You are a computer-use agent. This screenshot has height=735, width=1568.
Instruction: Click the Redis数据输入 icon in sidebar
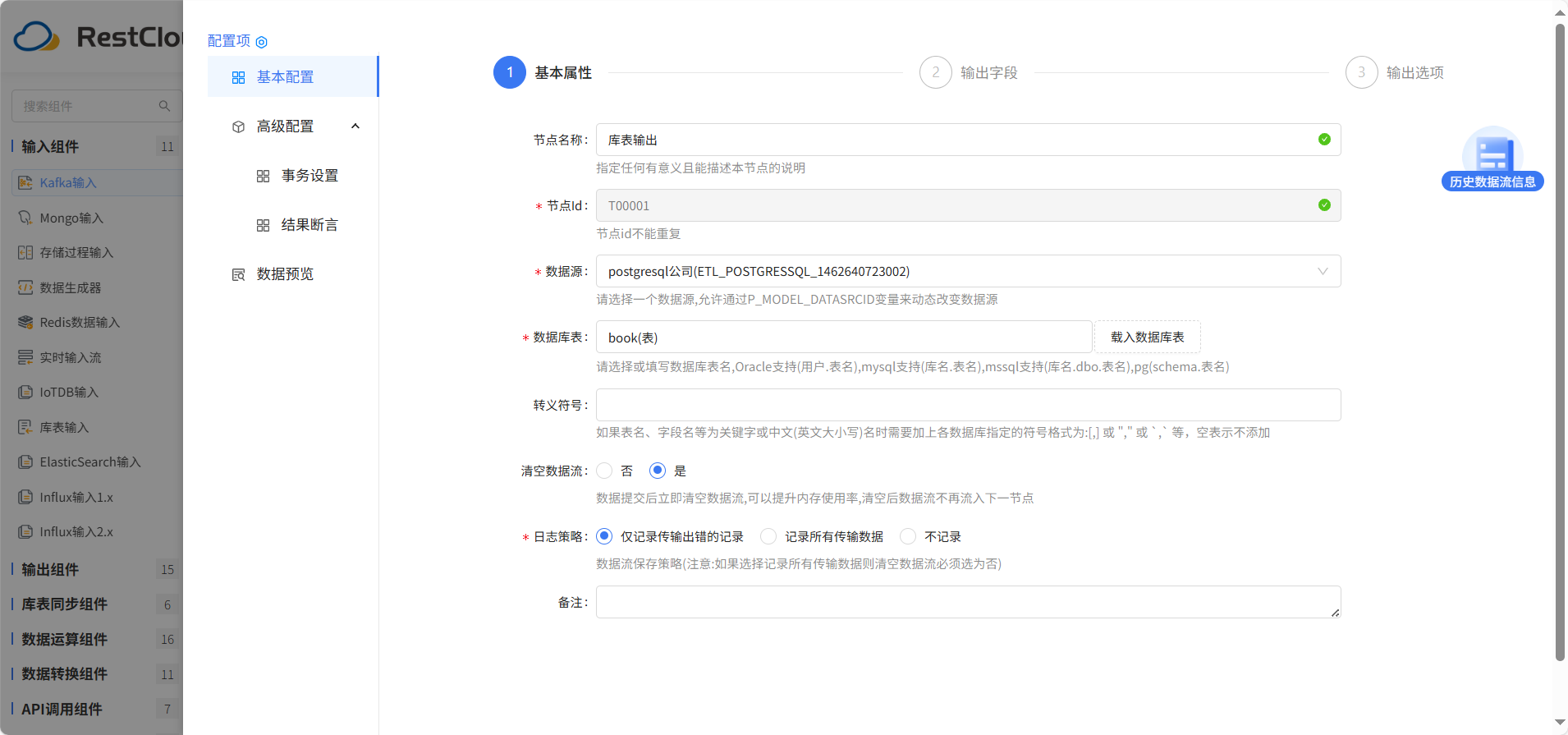[25, 323]
